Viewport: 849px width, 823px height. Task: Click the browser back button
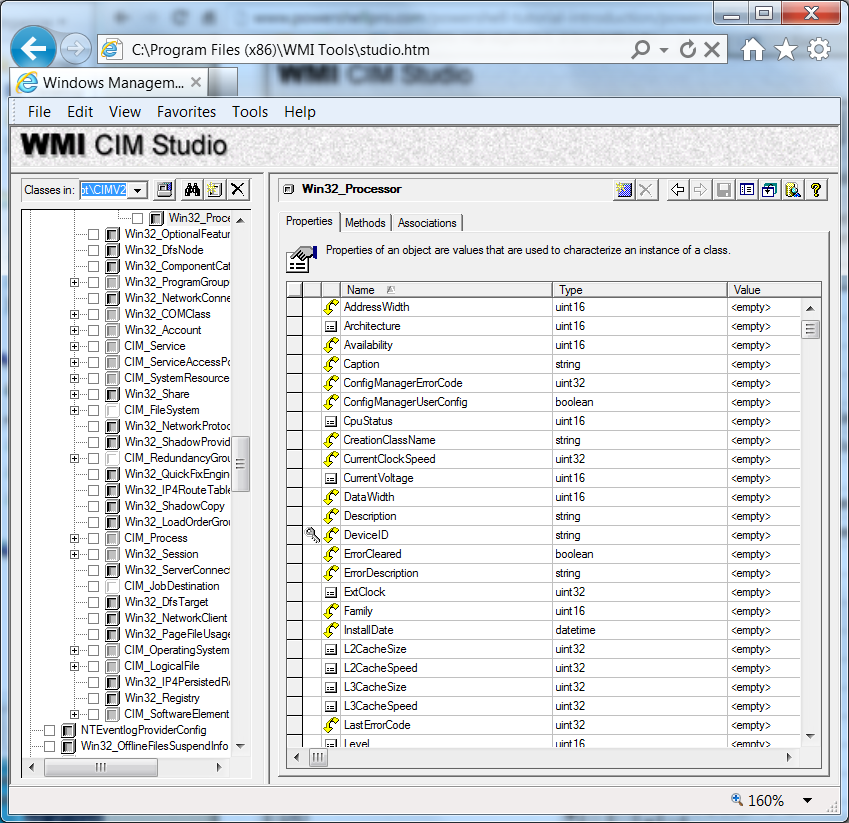coord(34,49)
